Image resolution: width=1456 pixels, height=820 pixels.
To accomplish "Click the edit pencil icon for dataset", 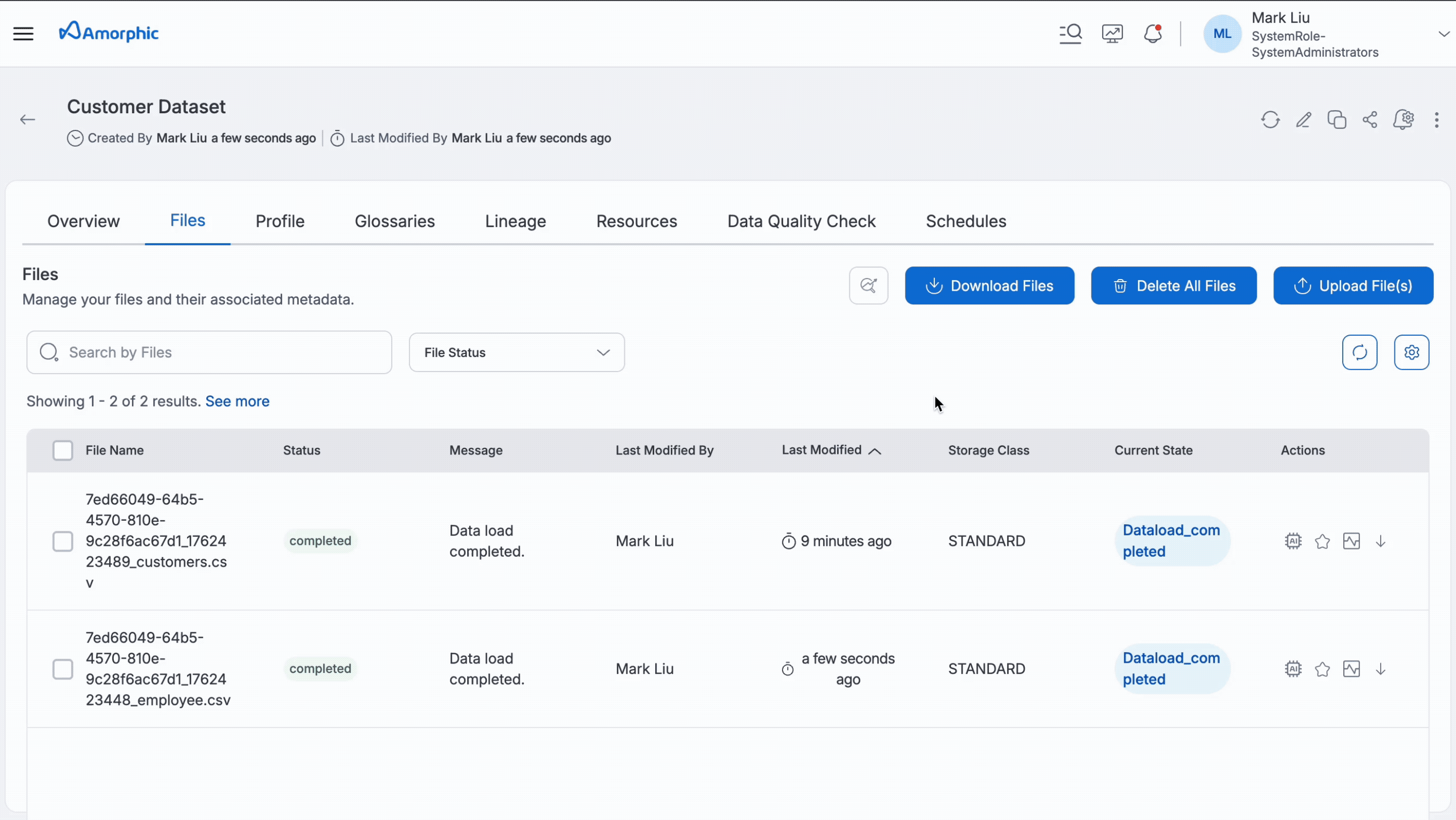I will [1303, 120].
